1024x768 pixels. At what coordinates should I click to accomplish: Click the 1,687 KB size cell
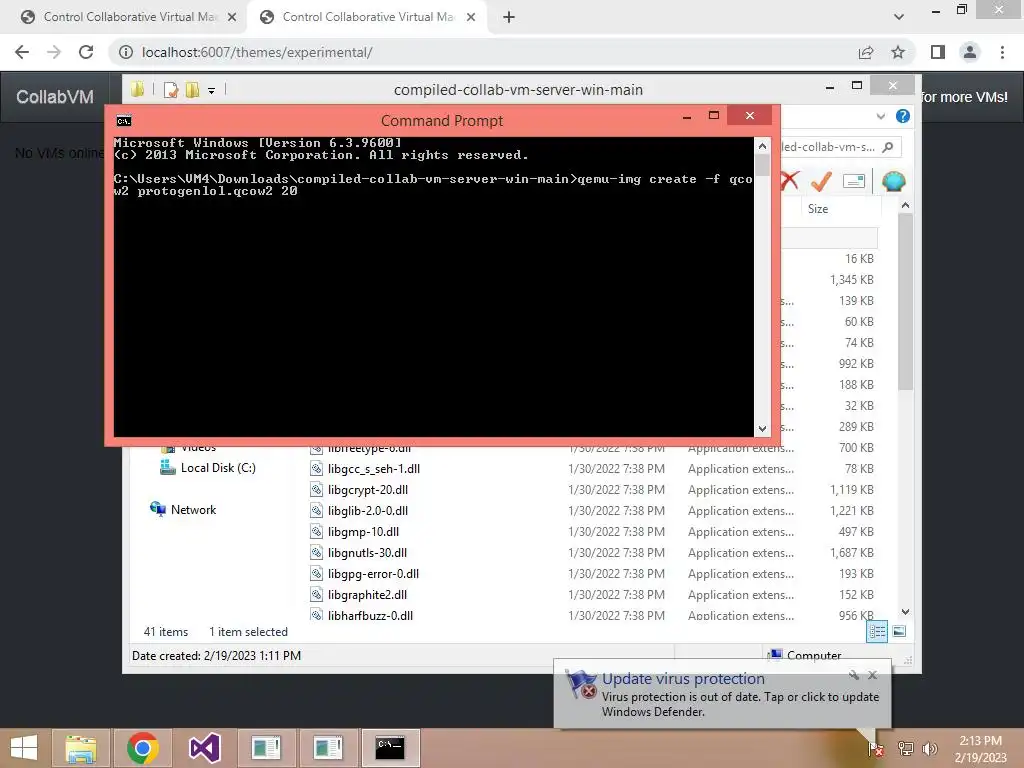[852, 552]
